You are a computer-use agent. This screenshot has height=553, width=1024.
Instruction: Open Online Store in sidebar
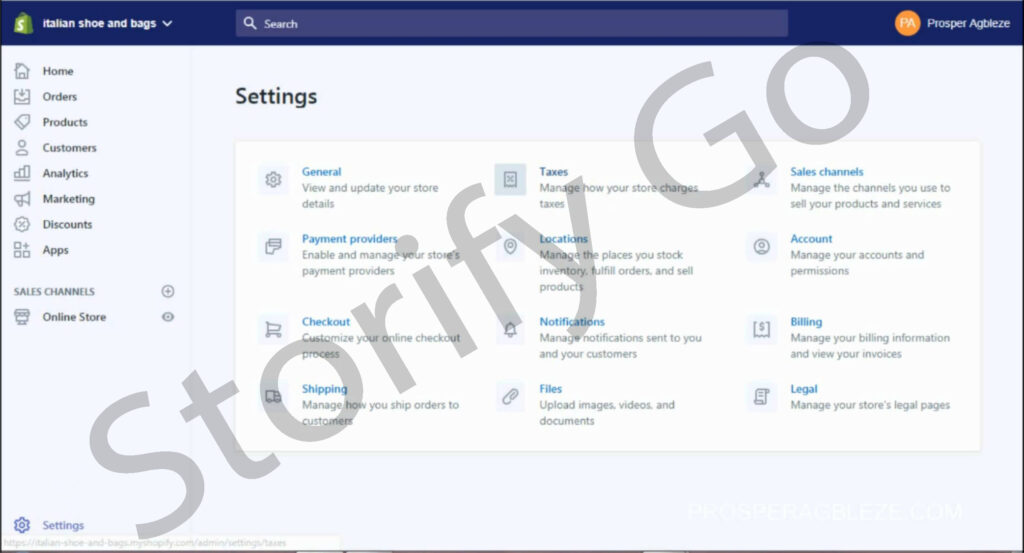click(x=74, y=317)
